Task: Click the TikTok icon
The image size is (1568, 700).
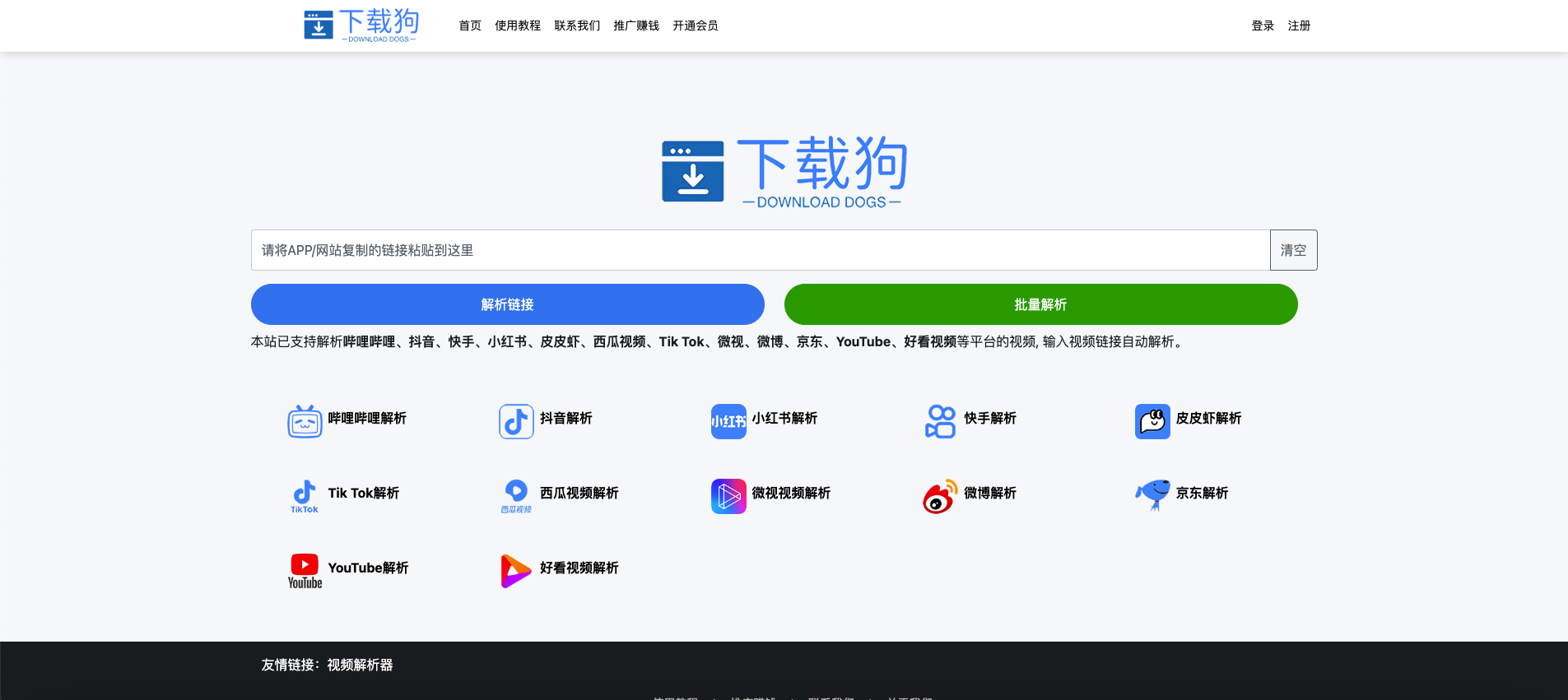Action: tap(305, 496)
